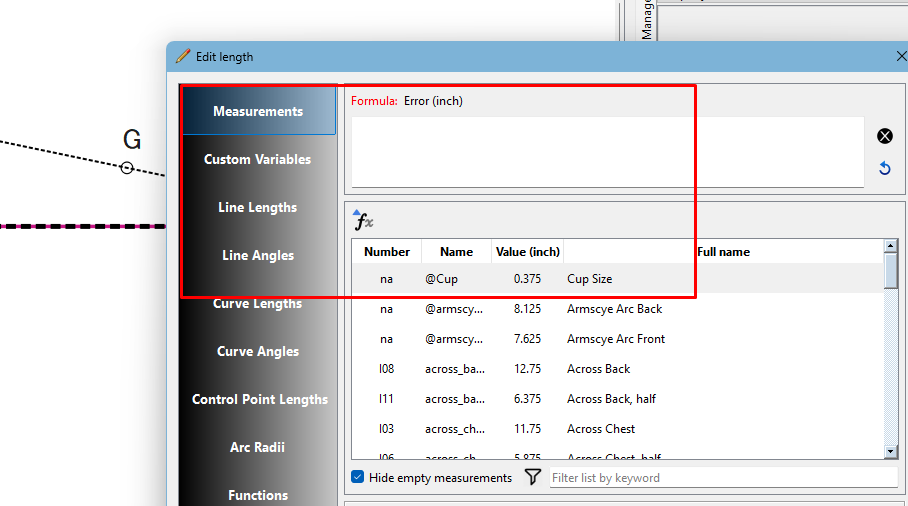This screenshot has width=908, height=506.
Task: Sort by Value (inch) column header
Action: click(x=527, y=252)
